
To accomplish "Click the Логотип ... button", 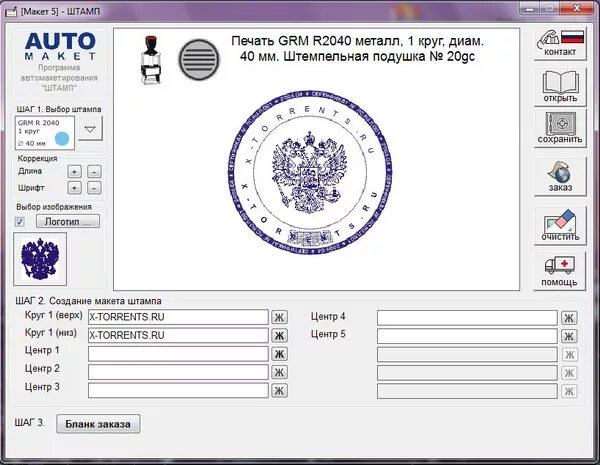I will tap(68, 222).
